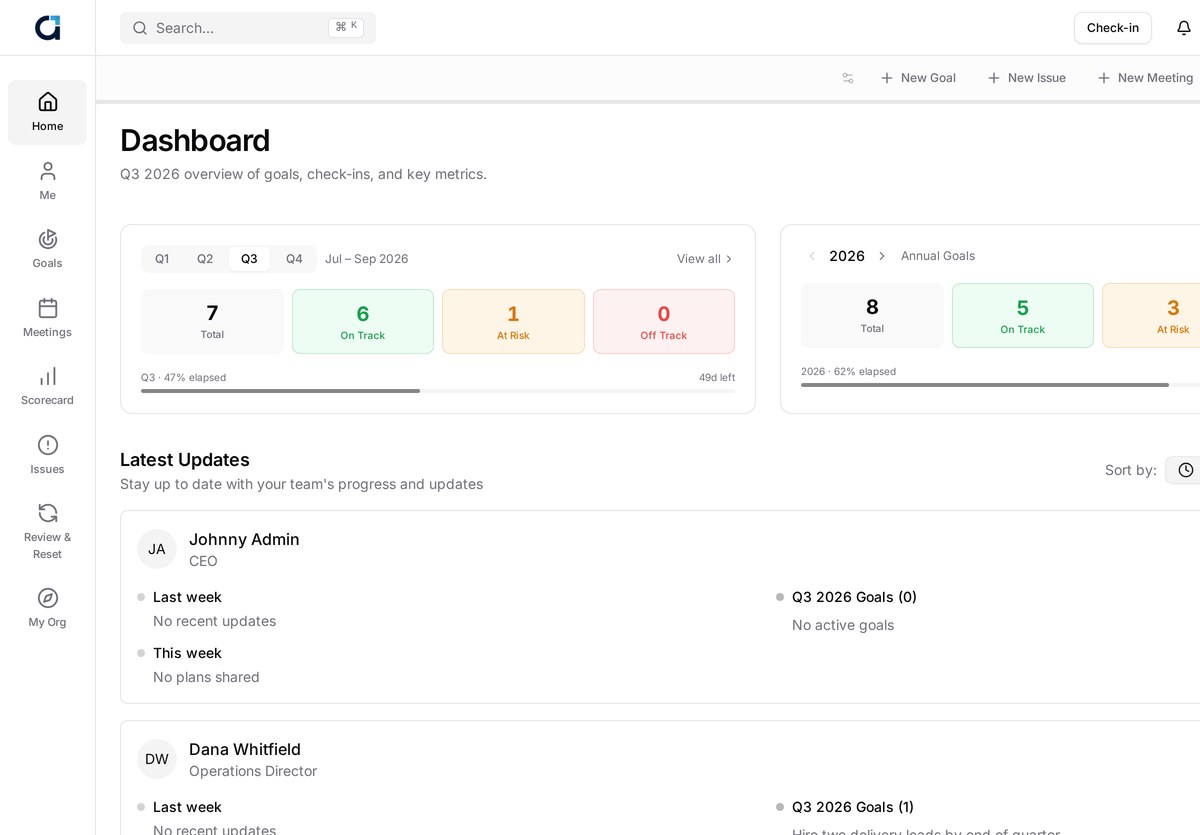Open the Issues sidebar section

click(47, 455)
